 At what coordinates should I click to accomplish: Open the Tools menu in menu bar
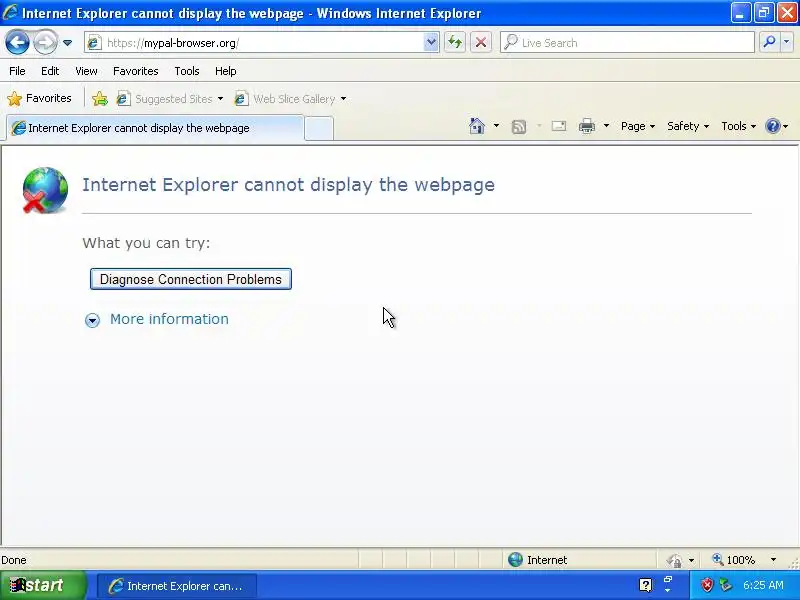[187, 71]
